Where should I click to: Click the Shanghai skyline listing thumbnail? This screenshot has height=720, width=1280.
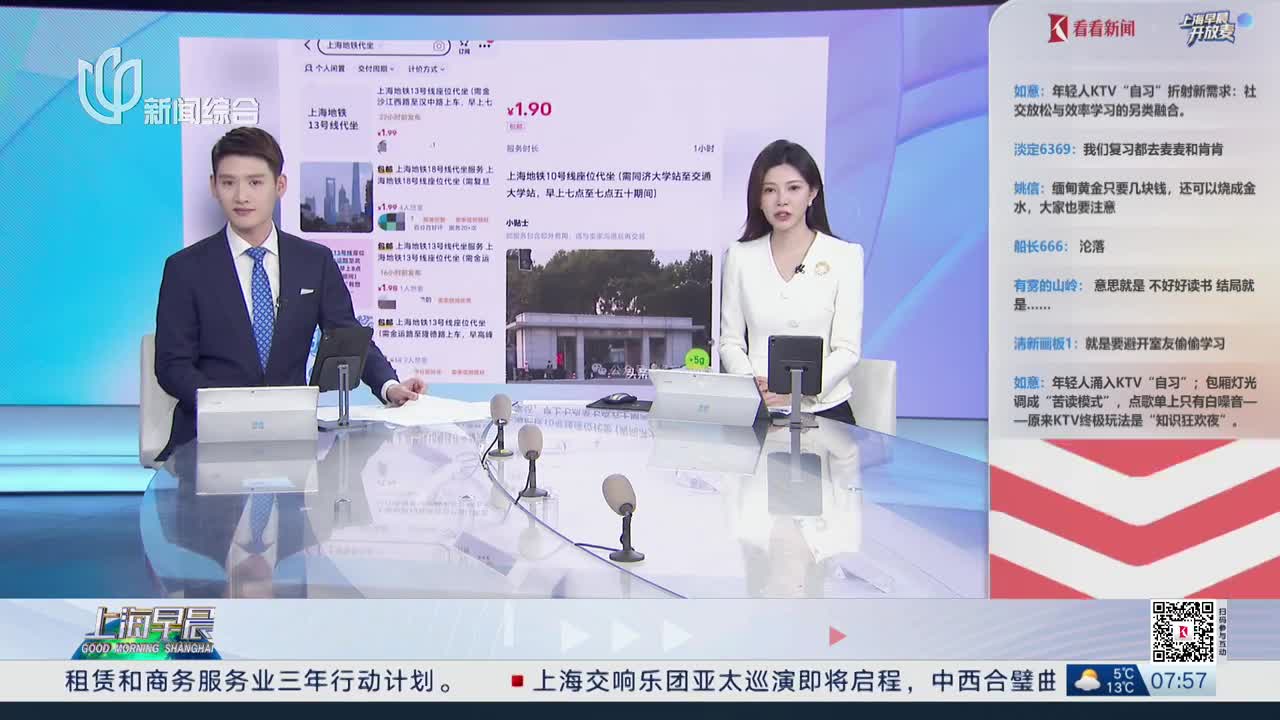(336, 197)
